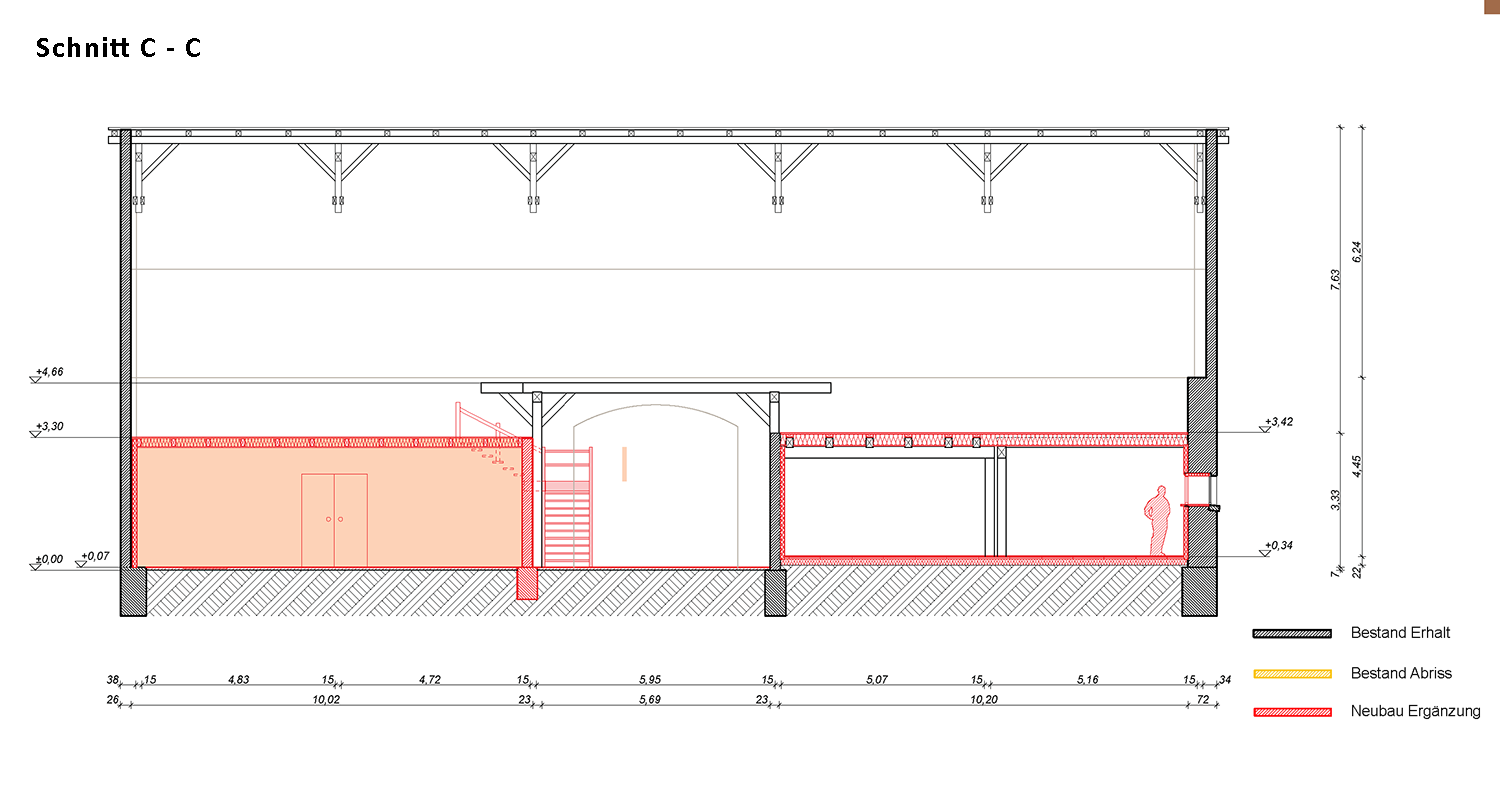Click the +3,30 elevation marker

pos(48,427)
